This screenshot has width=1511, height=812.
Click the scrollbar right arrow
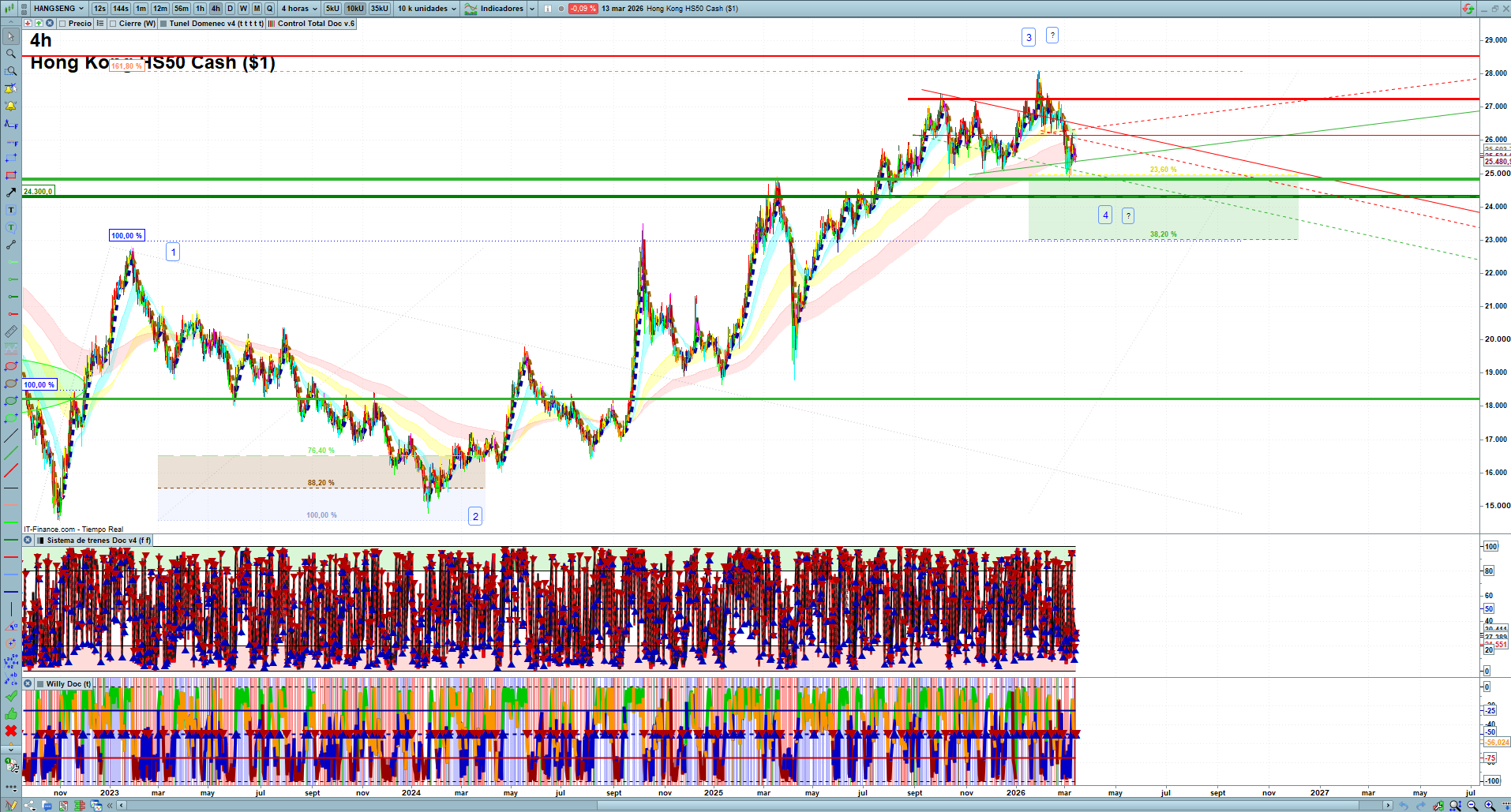pyautogui.click(x=1389, y=806)
